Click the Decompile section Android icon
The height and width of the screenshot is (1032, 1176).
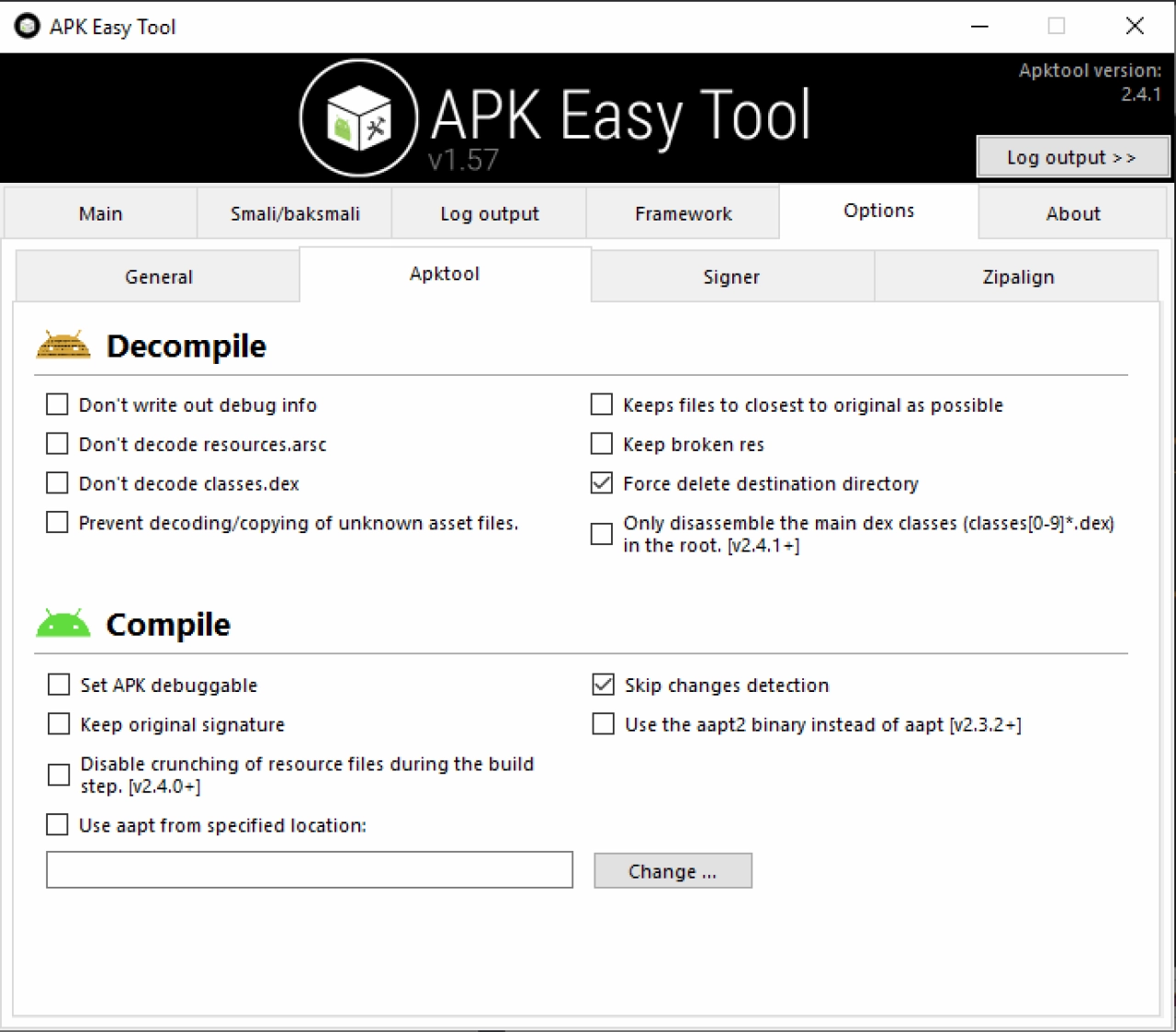(63, 345)
